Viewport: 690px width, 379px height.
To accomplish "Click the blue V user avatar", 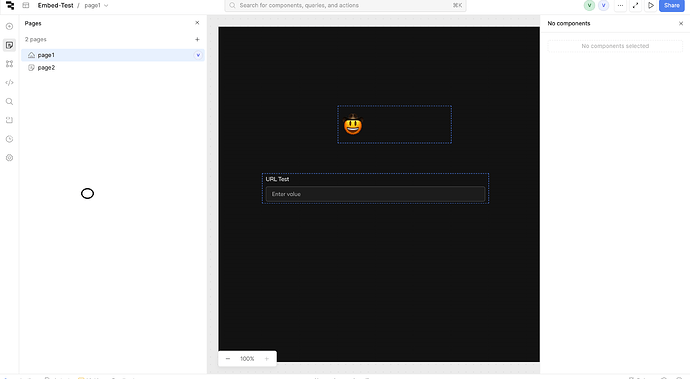I will coord(603,5).
